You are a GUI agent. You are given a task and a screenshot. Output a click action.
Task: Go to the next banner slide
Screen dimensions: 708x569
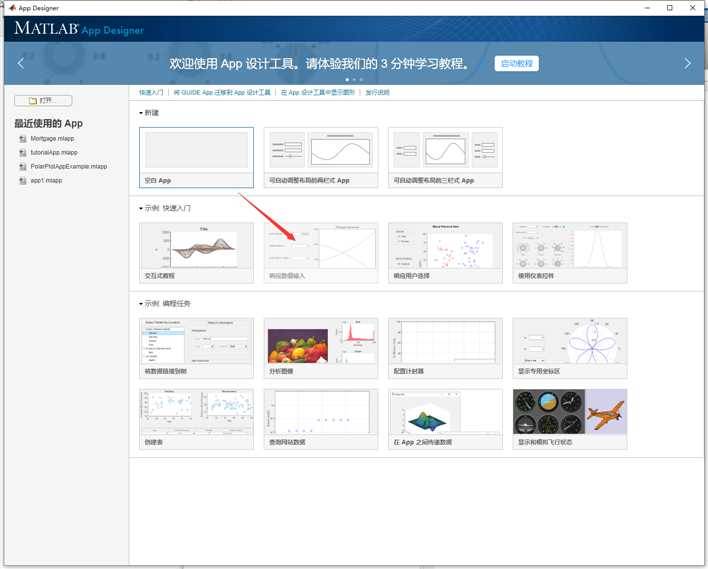tap(687, 63)
